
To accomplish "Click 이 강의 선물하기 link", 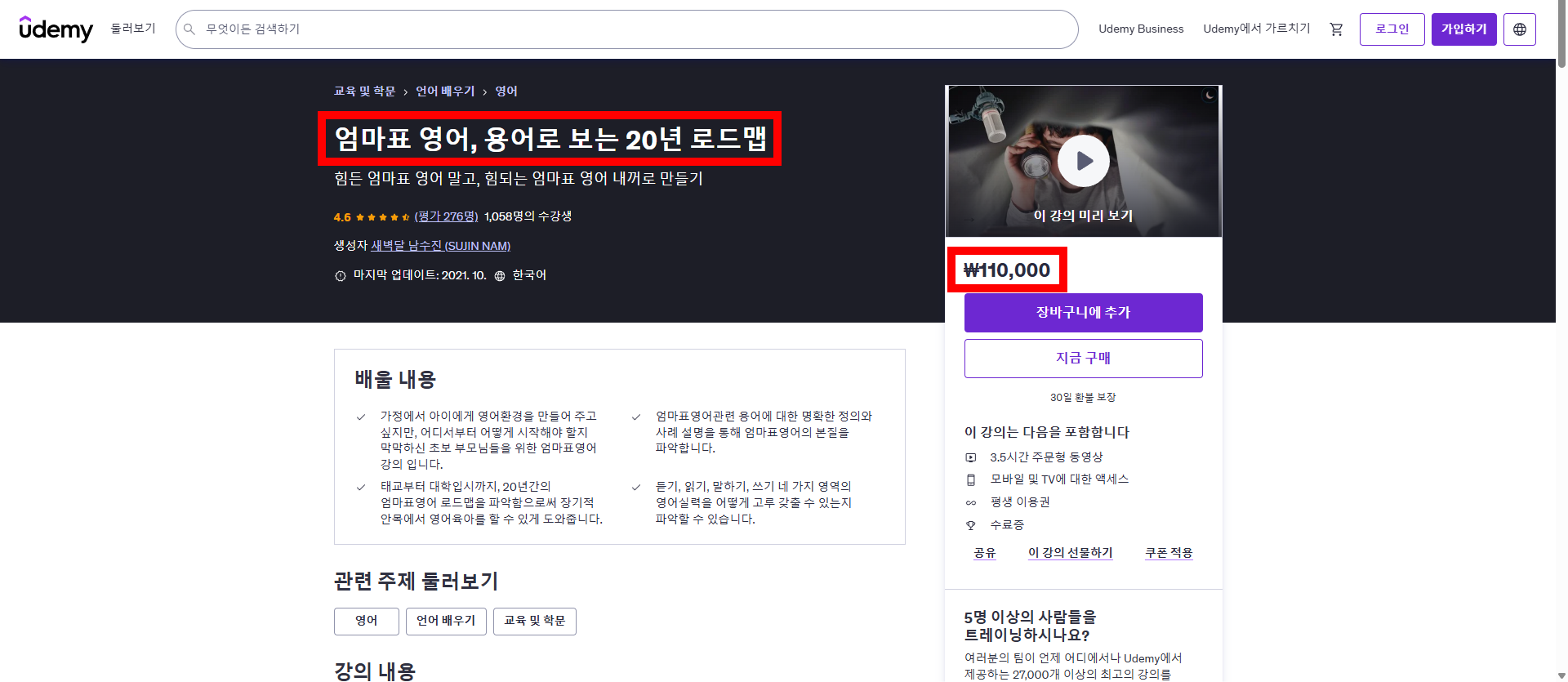I will pos(1071,553).
